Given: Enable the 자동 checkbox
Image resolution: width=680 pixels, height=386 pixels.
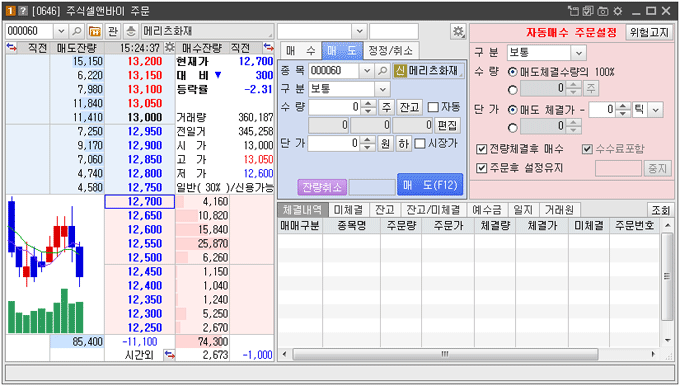Looking at the screenshot, I should (x=433, y=107).
